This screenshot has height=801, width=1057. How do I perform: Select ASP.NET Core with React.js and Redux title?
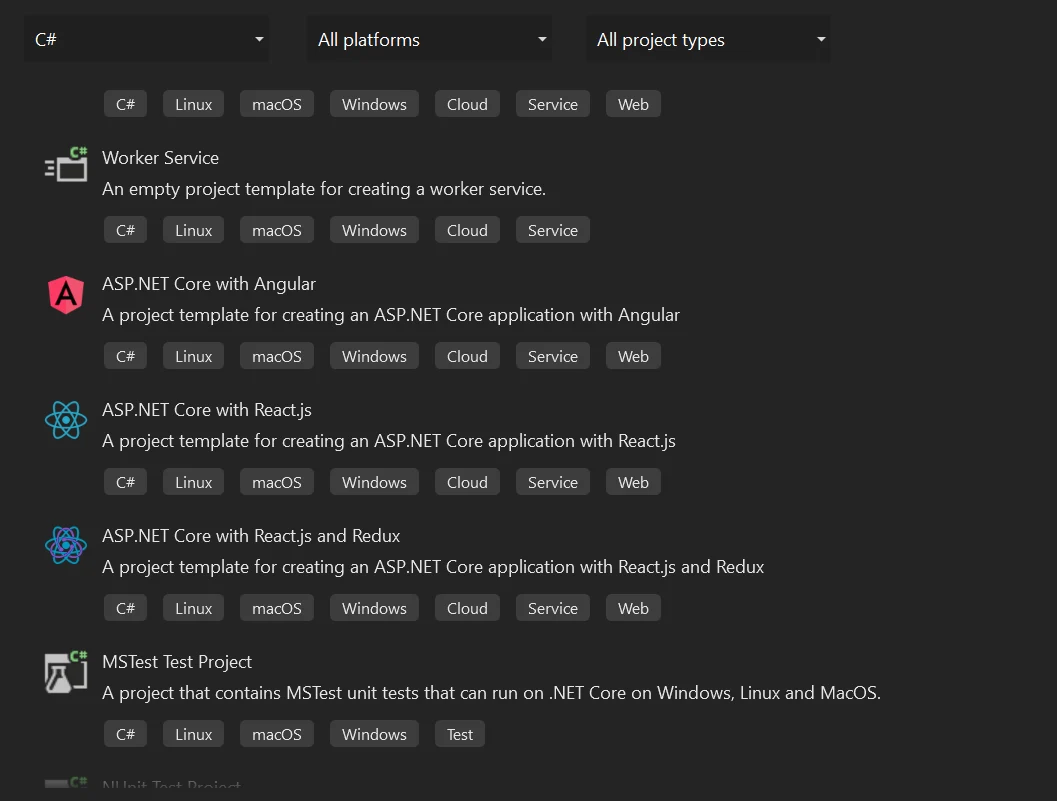click(251, 536)
